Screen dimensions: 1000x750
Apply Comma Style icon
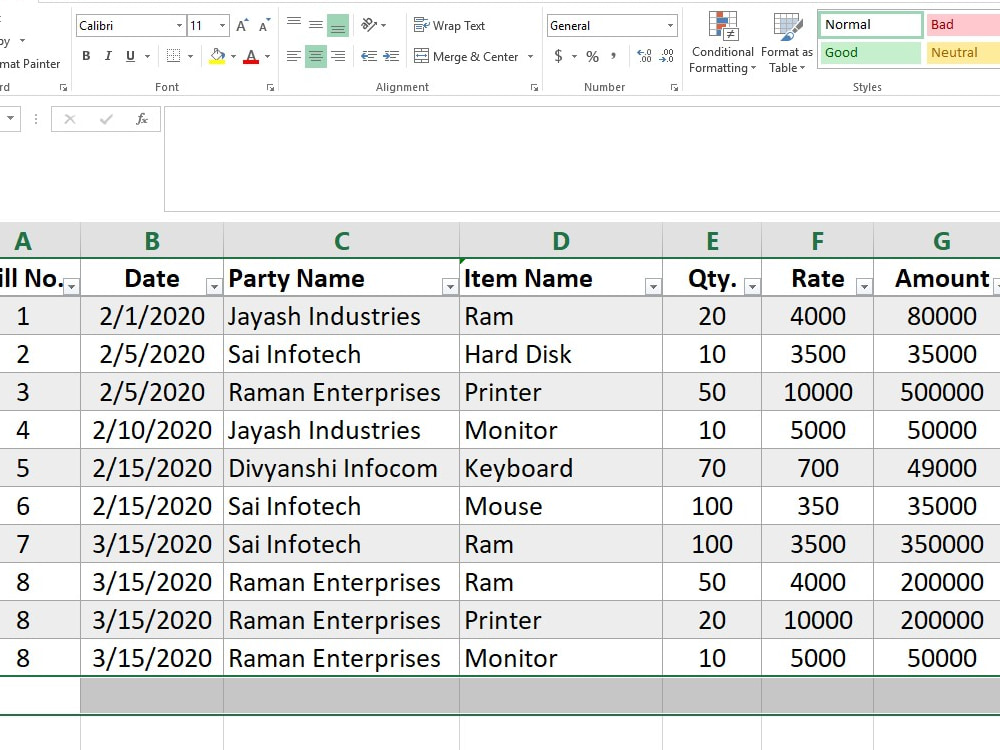[614, 56]
